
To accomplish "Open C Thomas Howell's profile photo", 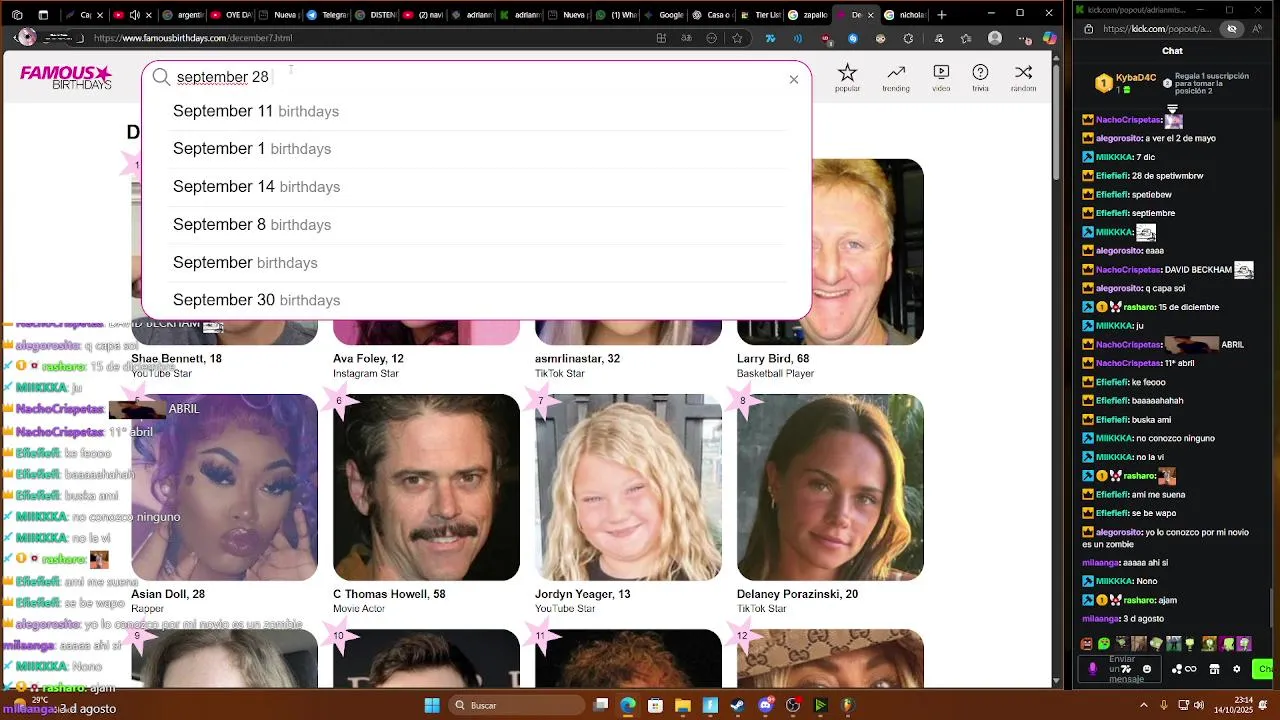I will (426, 487).
